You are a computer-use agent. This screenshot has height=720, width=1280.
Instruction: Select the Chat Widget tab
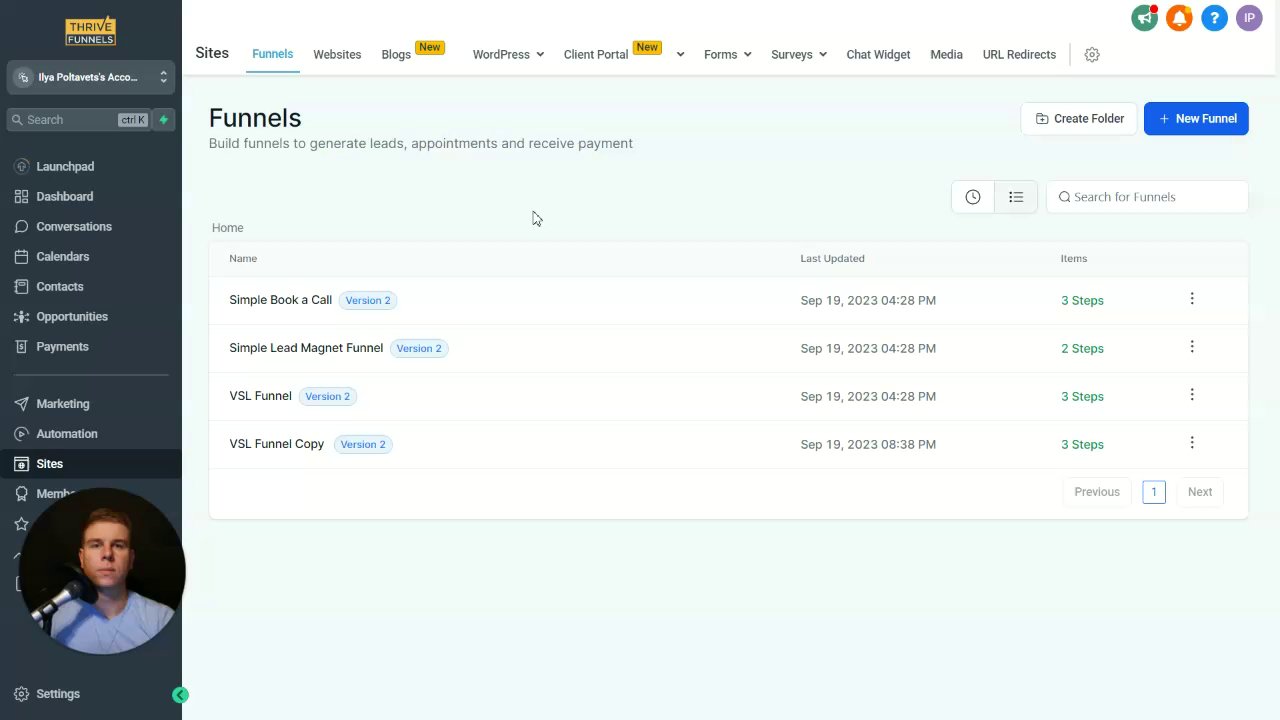point(878,55)
